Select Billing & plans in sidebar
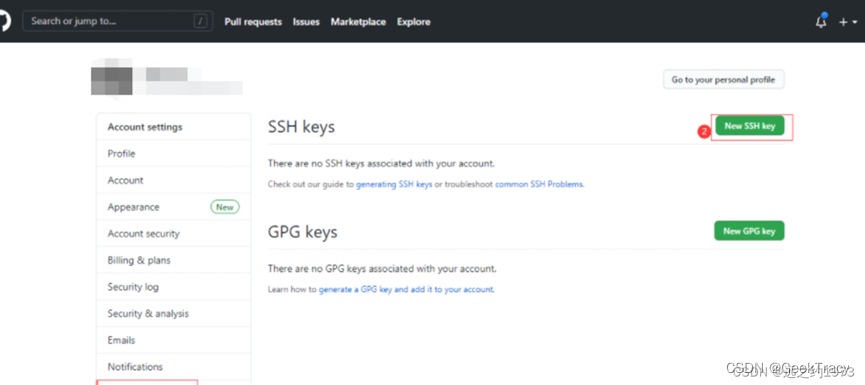This screenshot has height=385, width=865. coord(173,260)
